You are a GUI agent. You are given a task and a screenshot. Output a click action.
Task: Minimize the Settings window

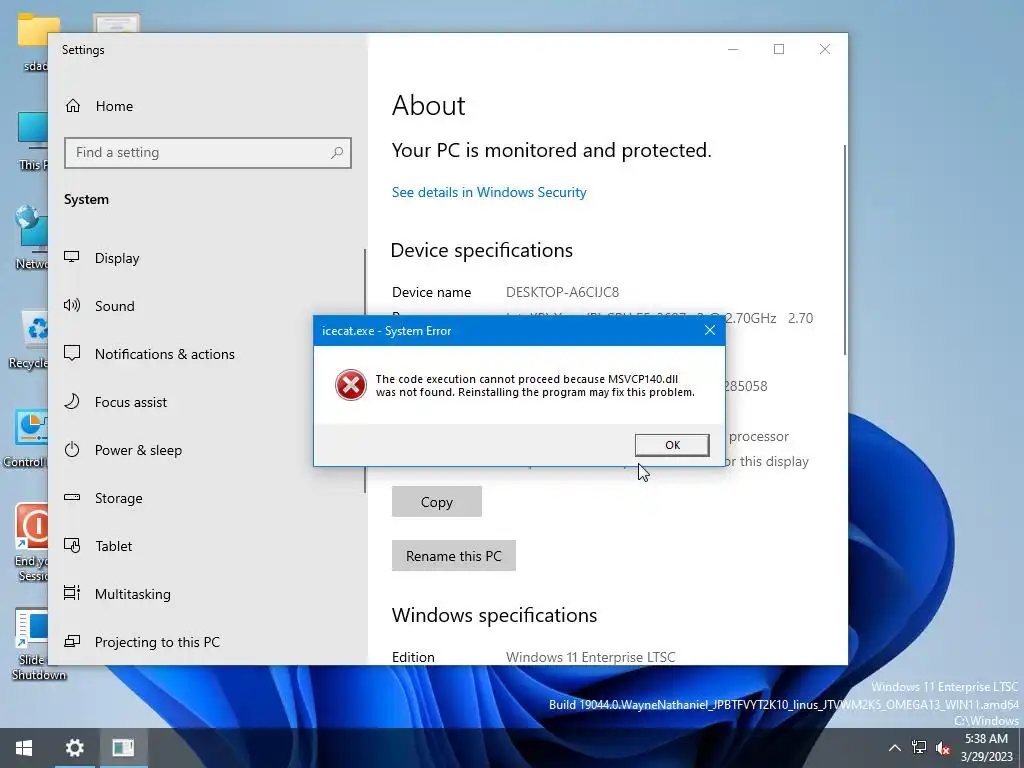733,50
